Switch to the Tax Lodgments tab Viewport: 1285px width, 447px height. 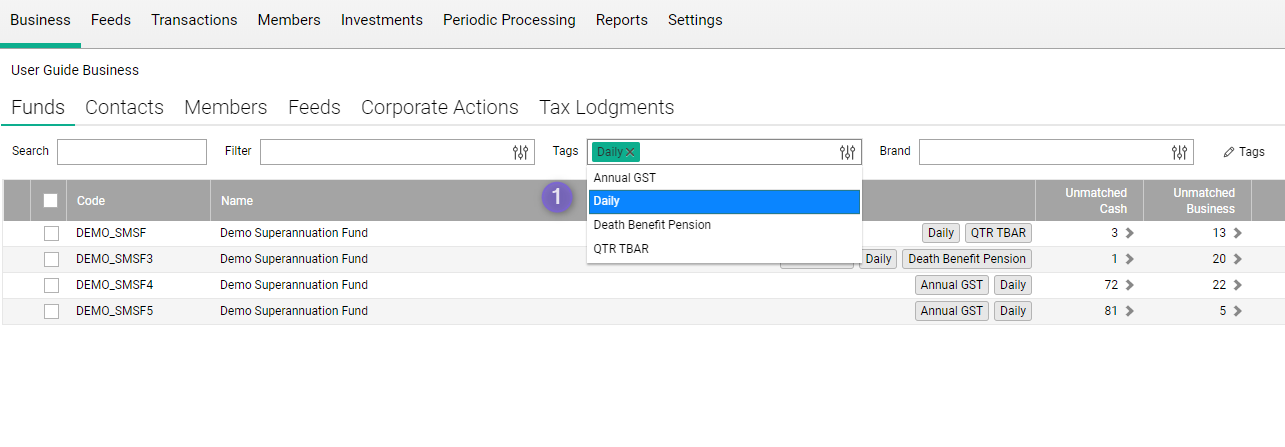tap(607, 107)
